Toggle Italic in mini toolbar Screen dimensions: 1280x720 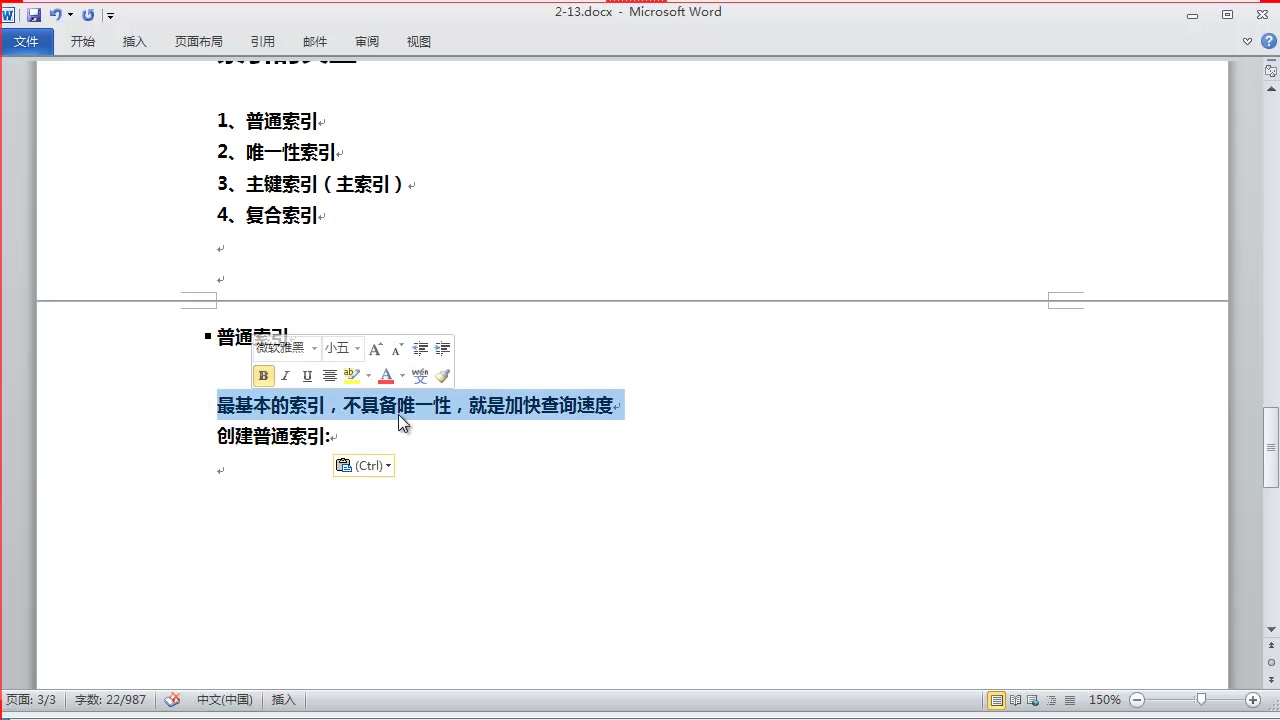[285, 376]
